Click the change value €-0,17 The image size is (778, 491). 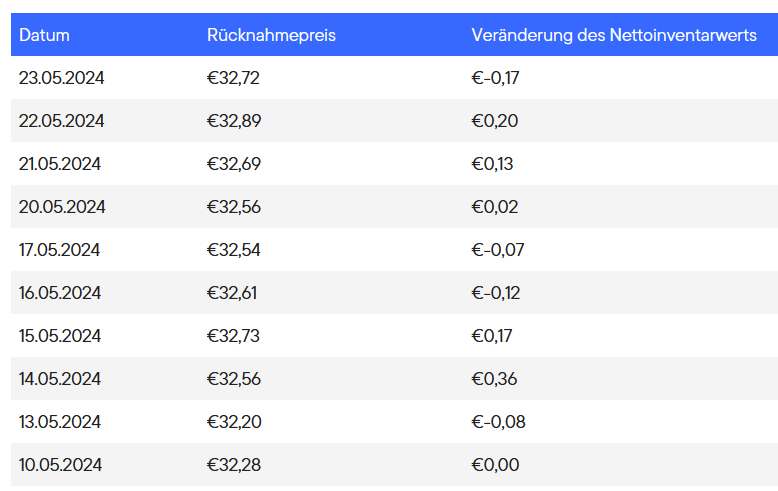(496, 78)
